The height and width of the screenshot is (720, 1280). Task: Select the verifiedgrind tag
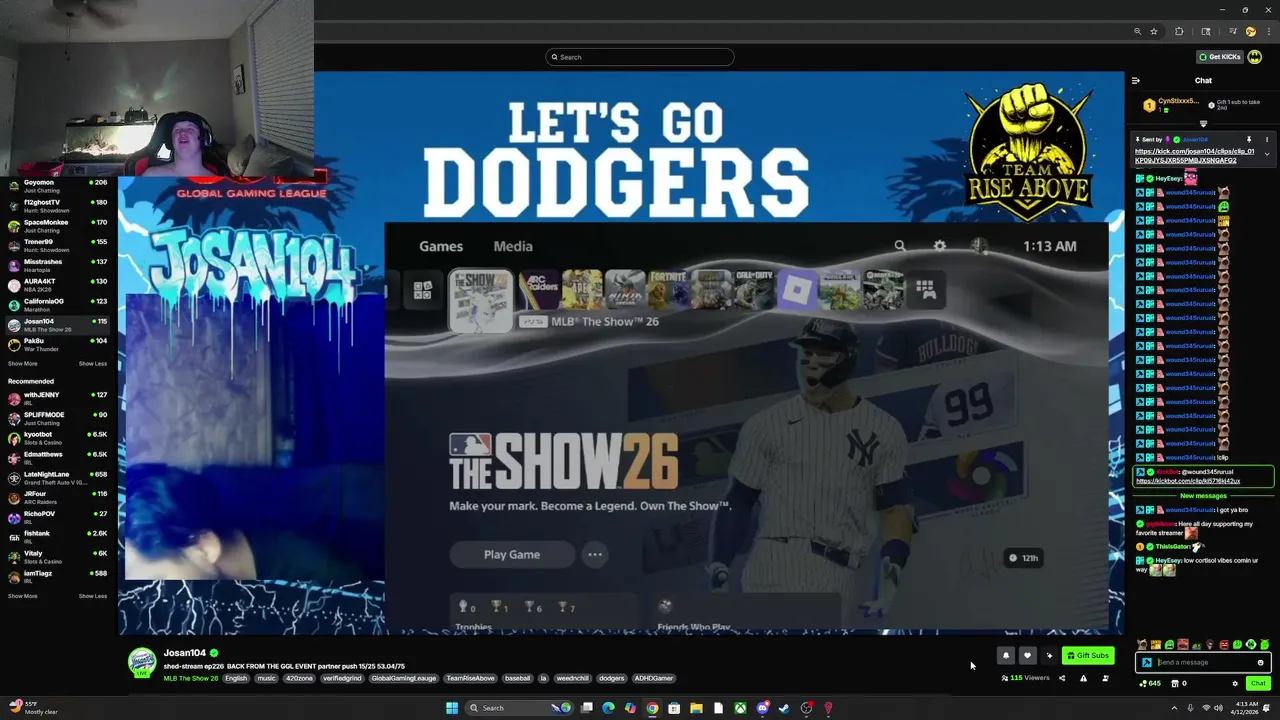[x=342, y=678]
